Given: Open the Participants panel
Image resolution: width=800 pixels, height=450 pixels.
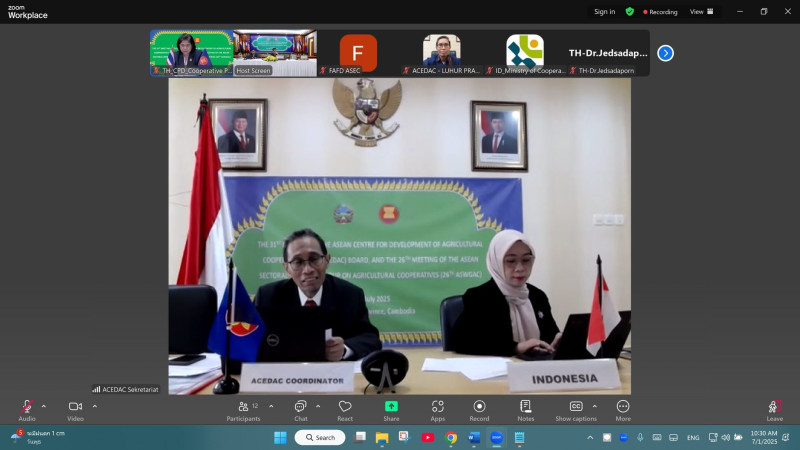Looking at the screenshot, I should (244, 410).
